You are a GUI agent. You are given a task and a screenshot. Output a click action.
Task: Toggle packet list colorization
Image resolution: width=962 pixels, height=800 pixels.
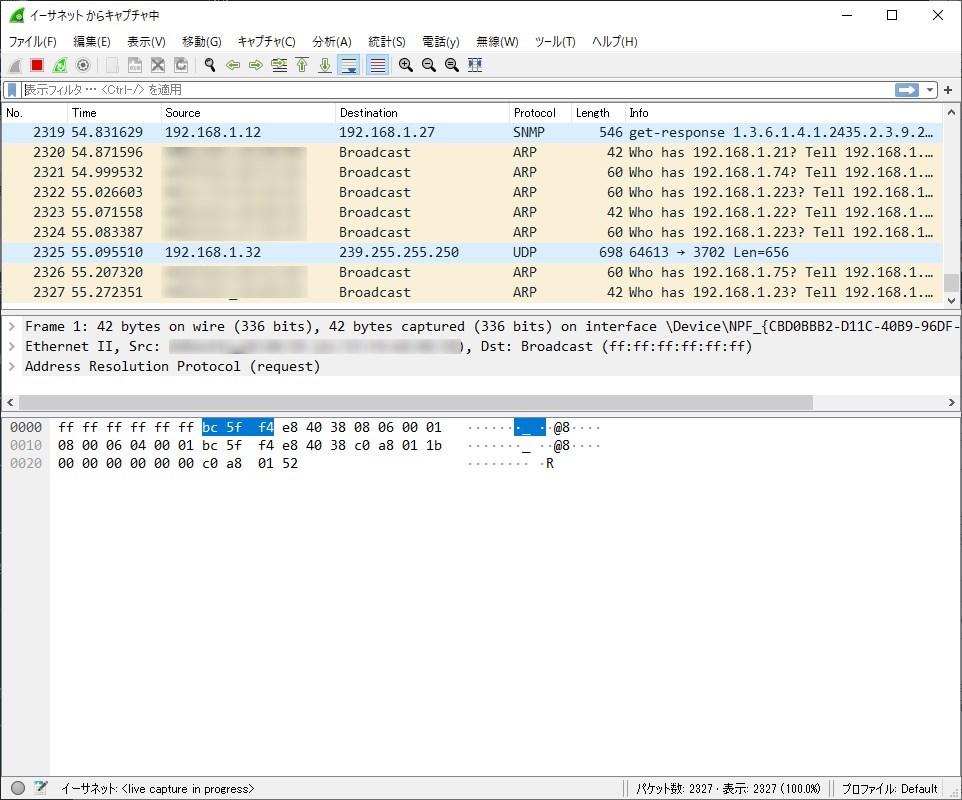(x=377, y=65)
